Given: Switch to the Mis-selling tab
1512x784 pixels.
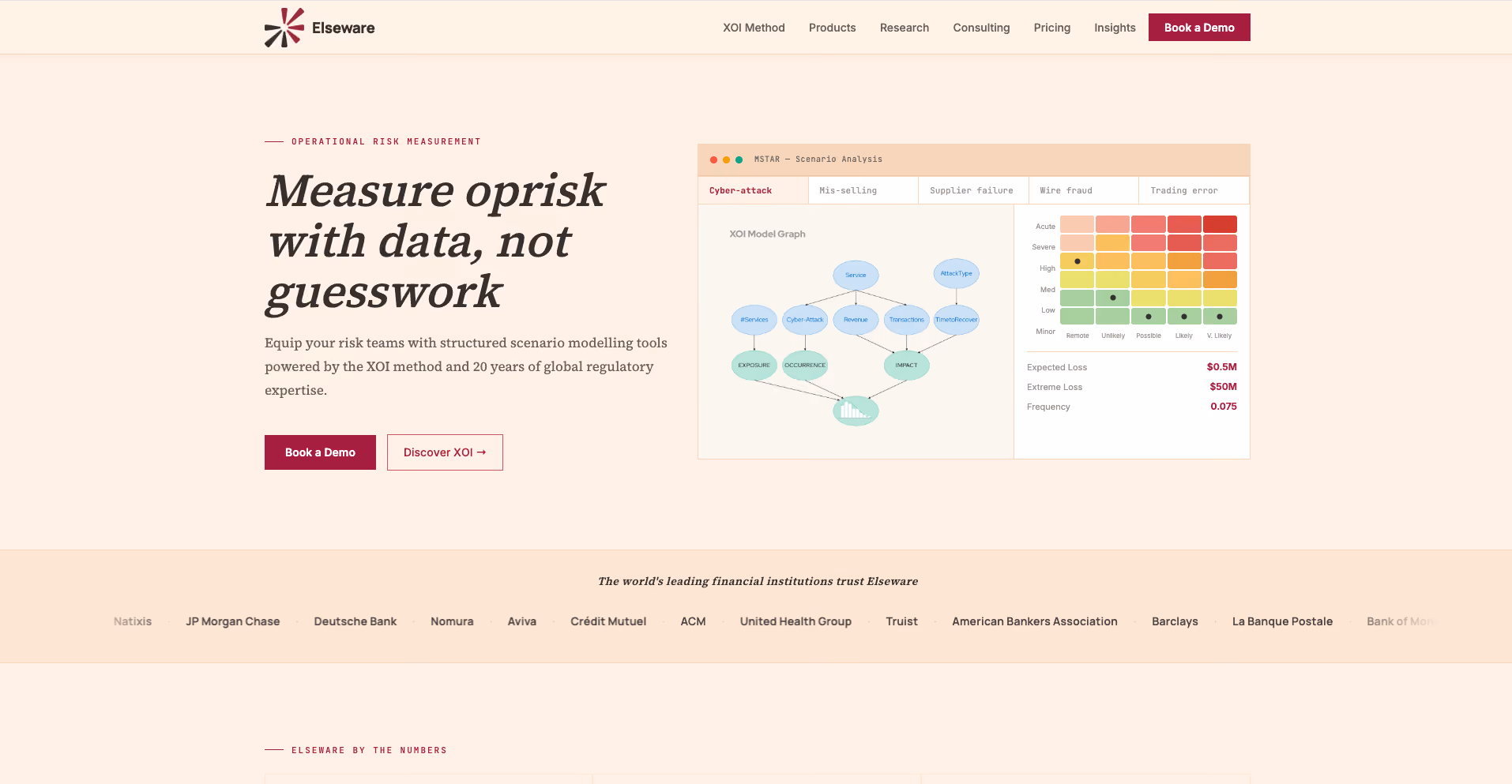Looking at the screenshot, I should [x=863, y=190].
